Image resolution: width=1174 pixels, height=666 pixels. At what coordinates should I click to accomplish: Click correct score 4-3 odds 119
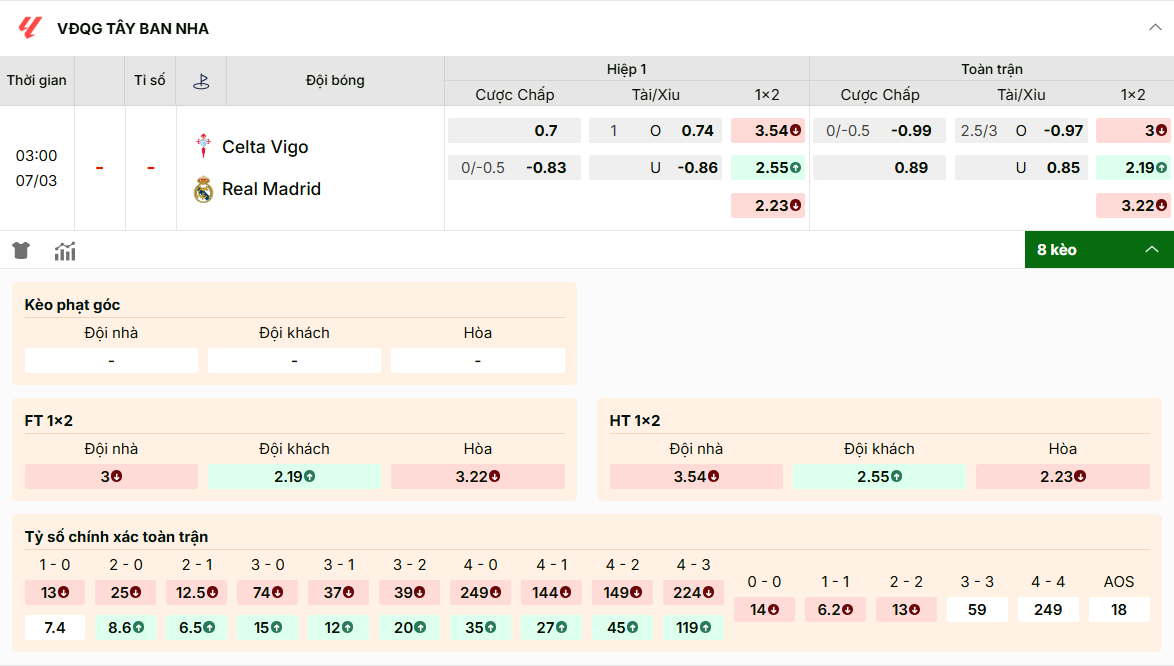(693, 627)
